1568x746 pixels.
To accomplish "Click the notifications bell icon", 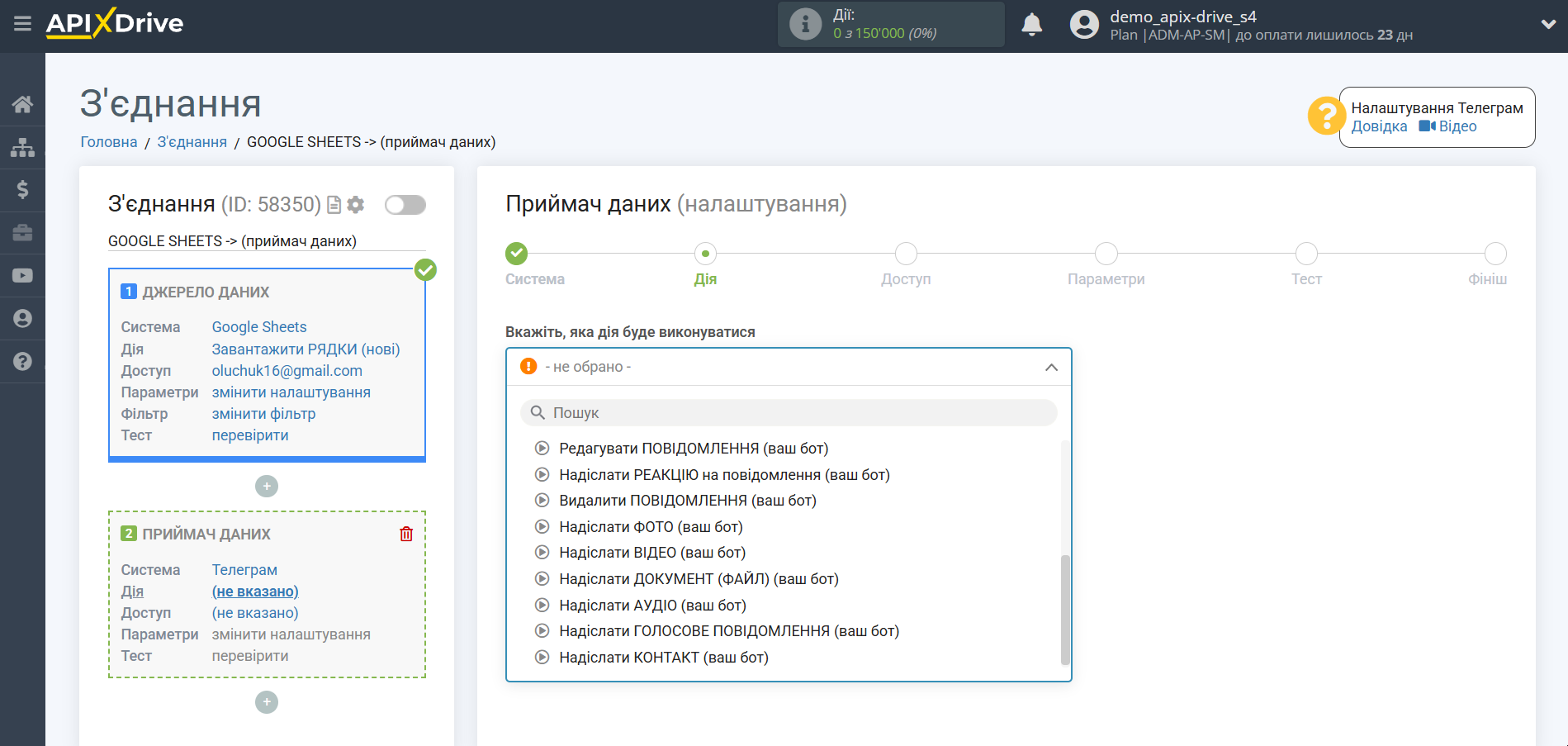I will point(1031,25).
